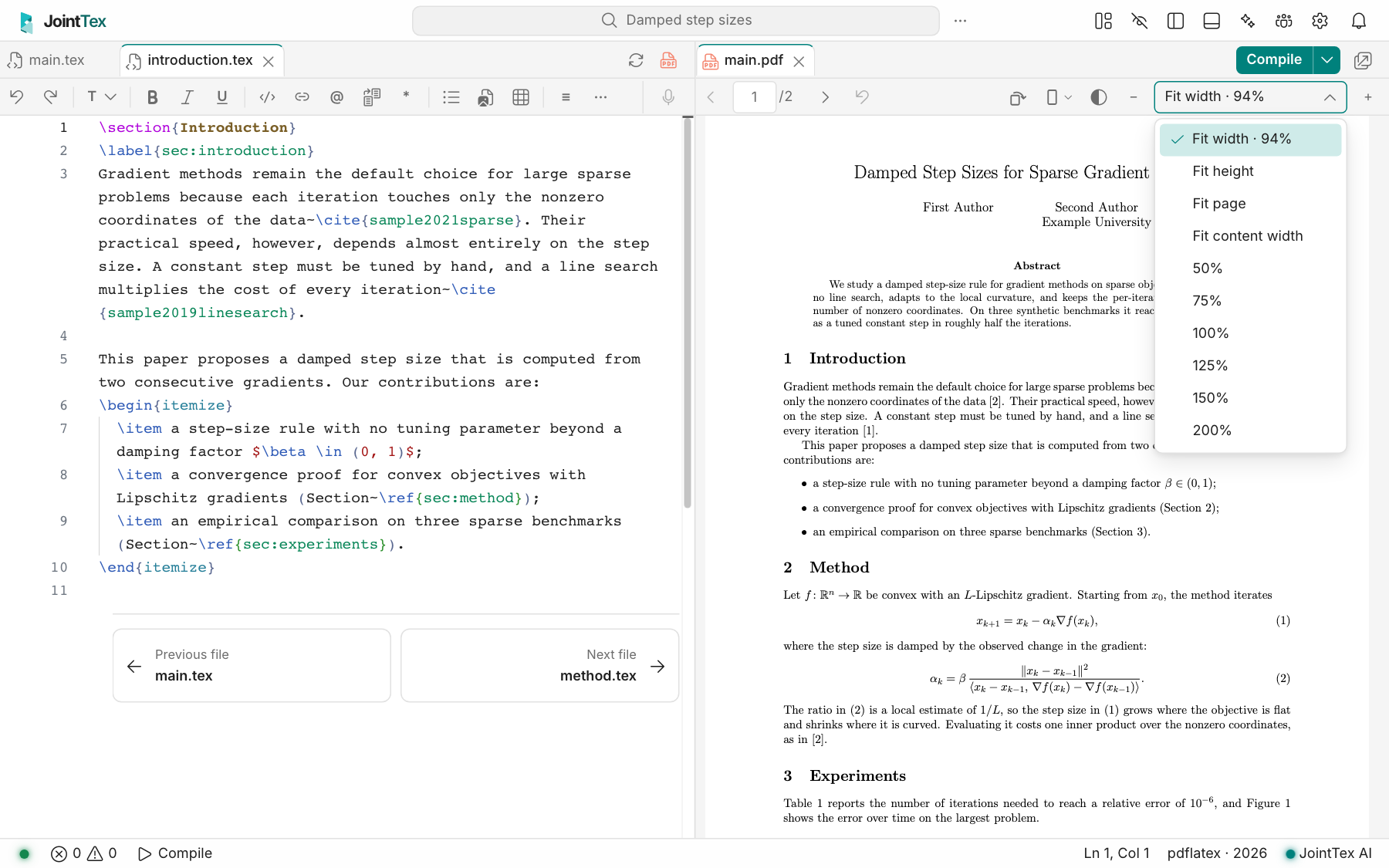Toggle italic formatting
1389x868 pixels.
pyautogui.click(x=187, y=96)
